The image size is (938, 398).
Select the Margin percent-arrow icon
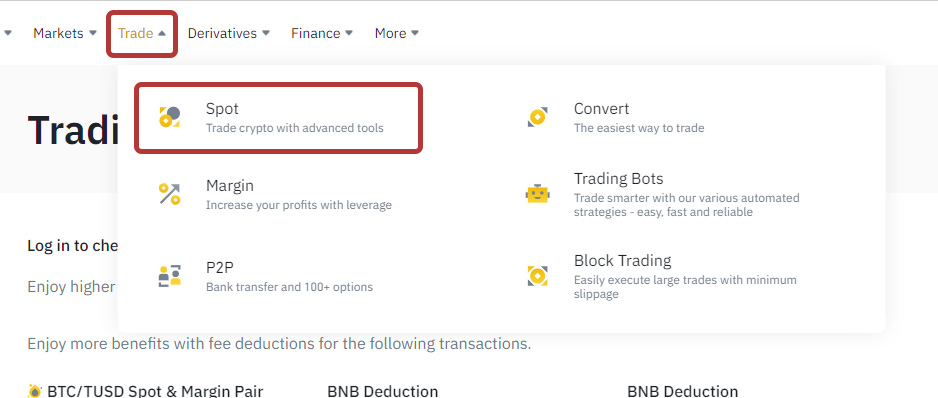click(169, 194)
